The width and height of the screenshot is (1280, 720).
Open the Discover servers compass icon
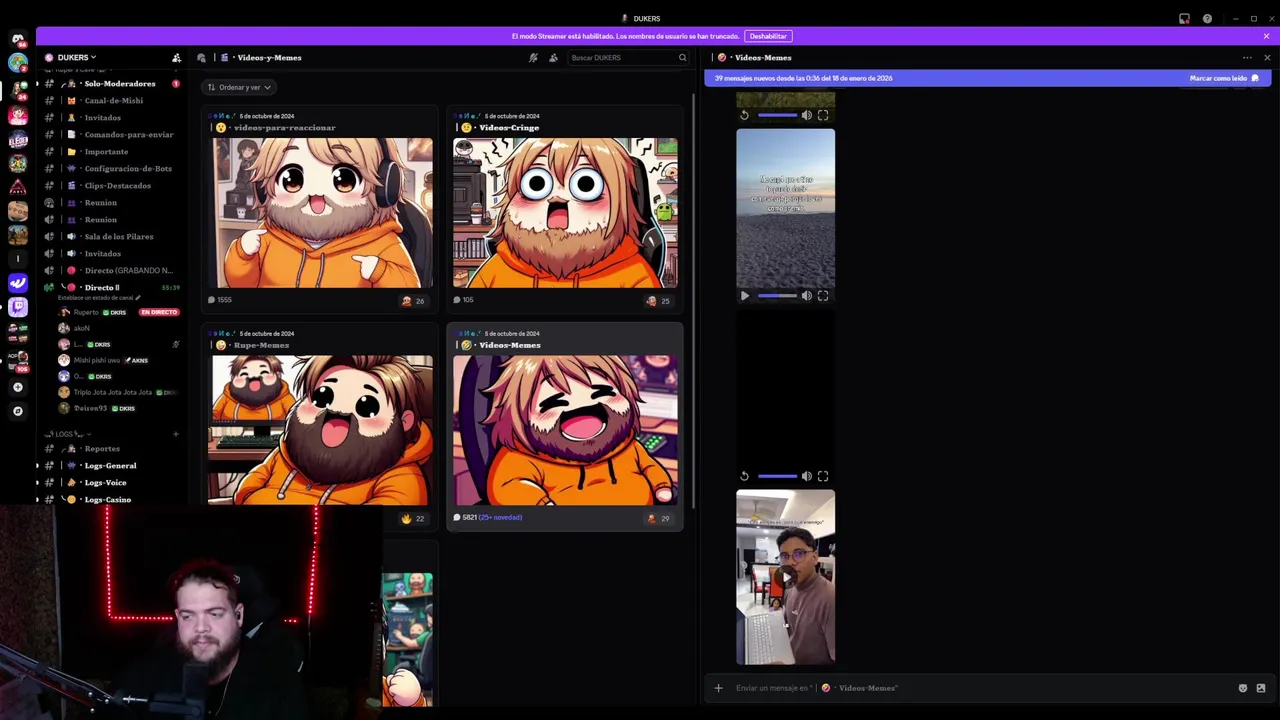point(17,411)
